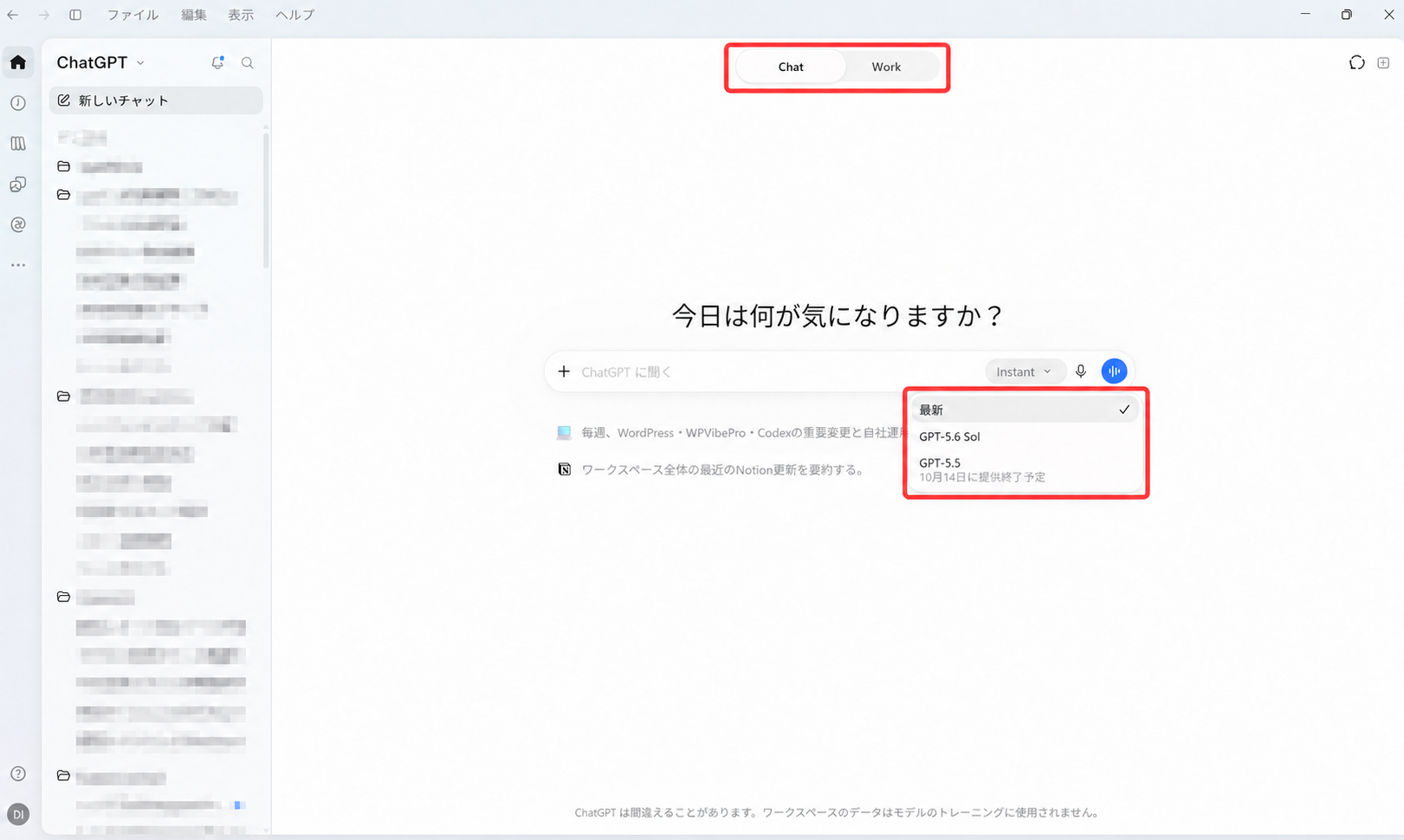This screenshot has height=840, width=1404.
Task: Choose GPT-5.5 from the model list
Action: coord(1026,469)
